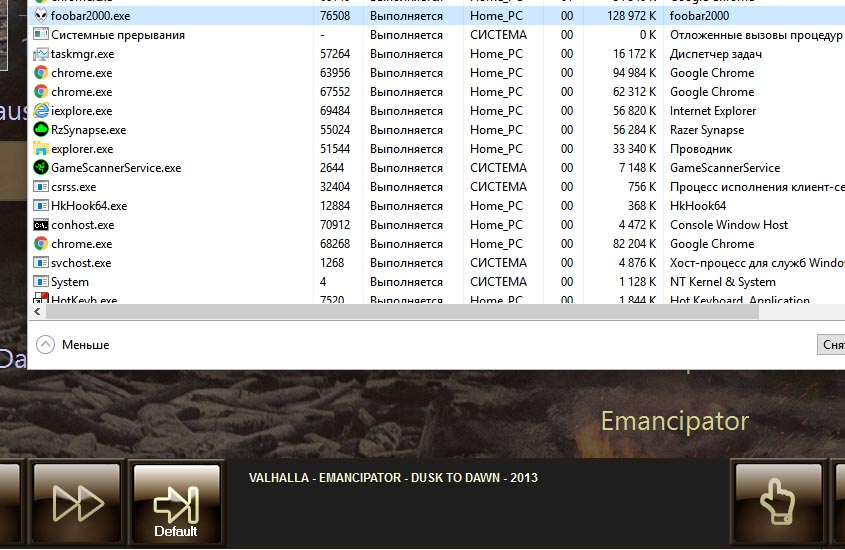The width and height of the screenshot is (845, 550).
Task: Select the foobar2000.exe process name
Action: [91, 16]
